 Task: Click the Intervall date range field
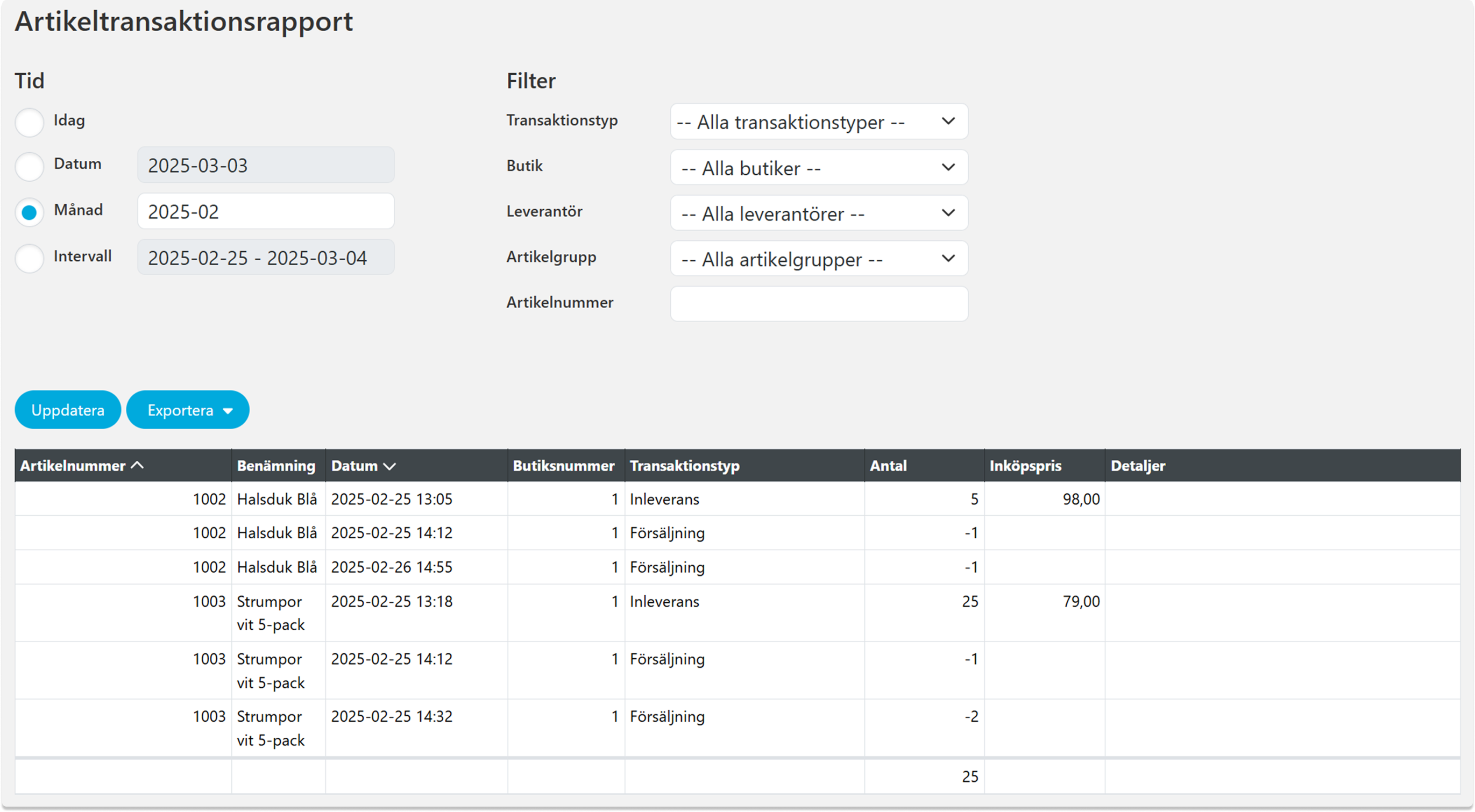tap(266, 258)
